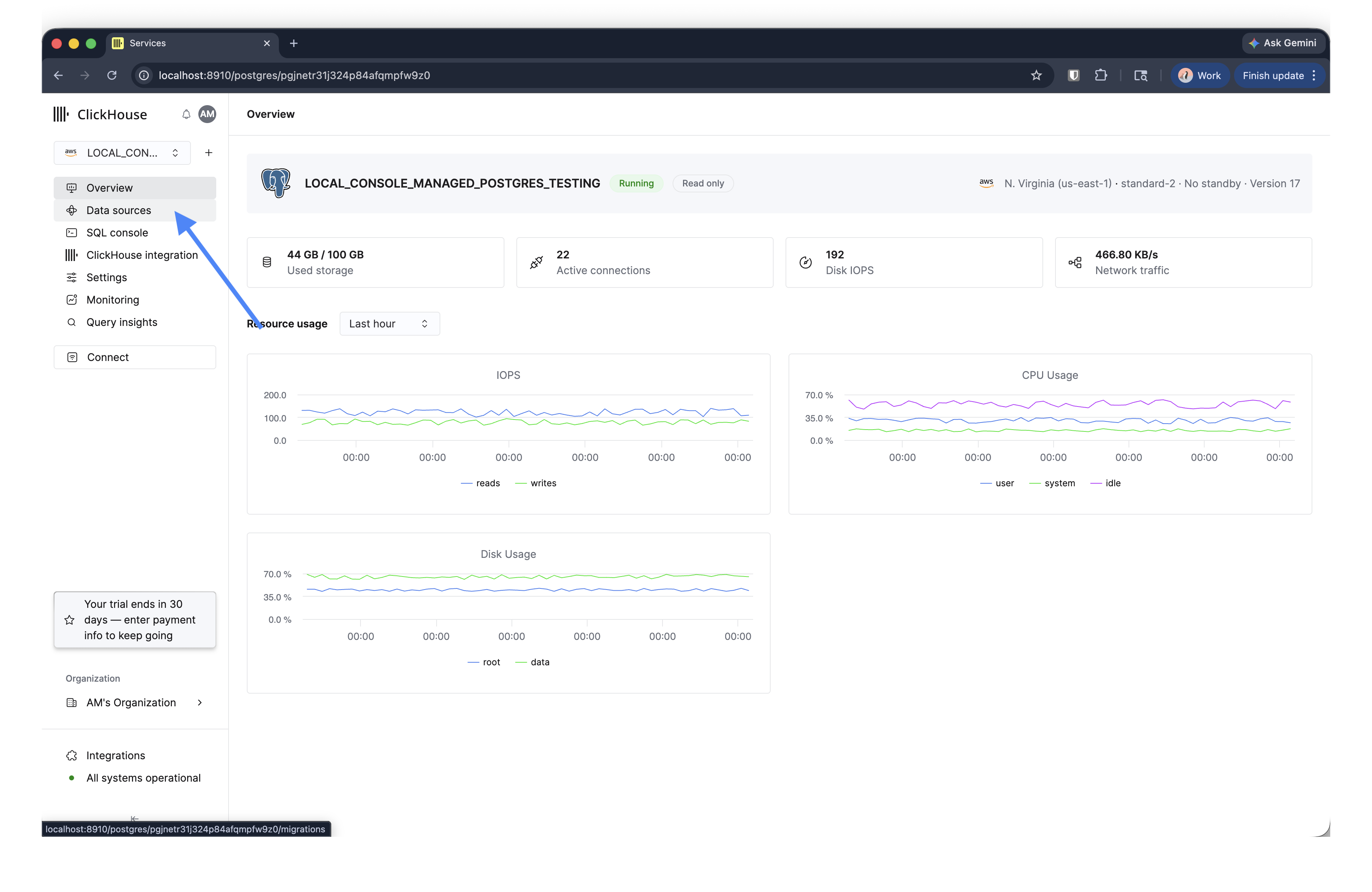The height and width of the screenshot is (892, 1372).
Task: Click the PostgreSQL elephant logo
Action: (276, 183)
